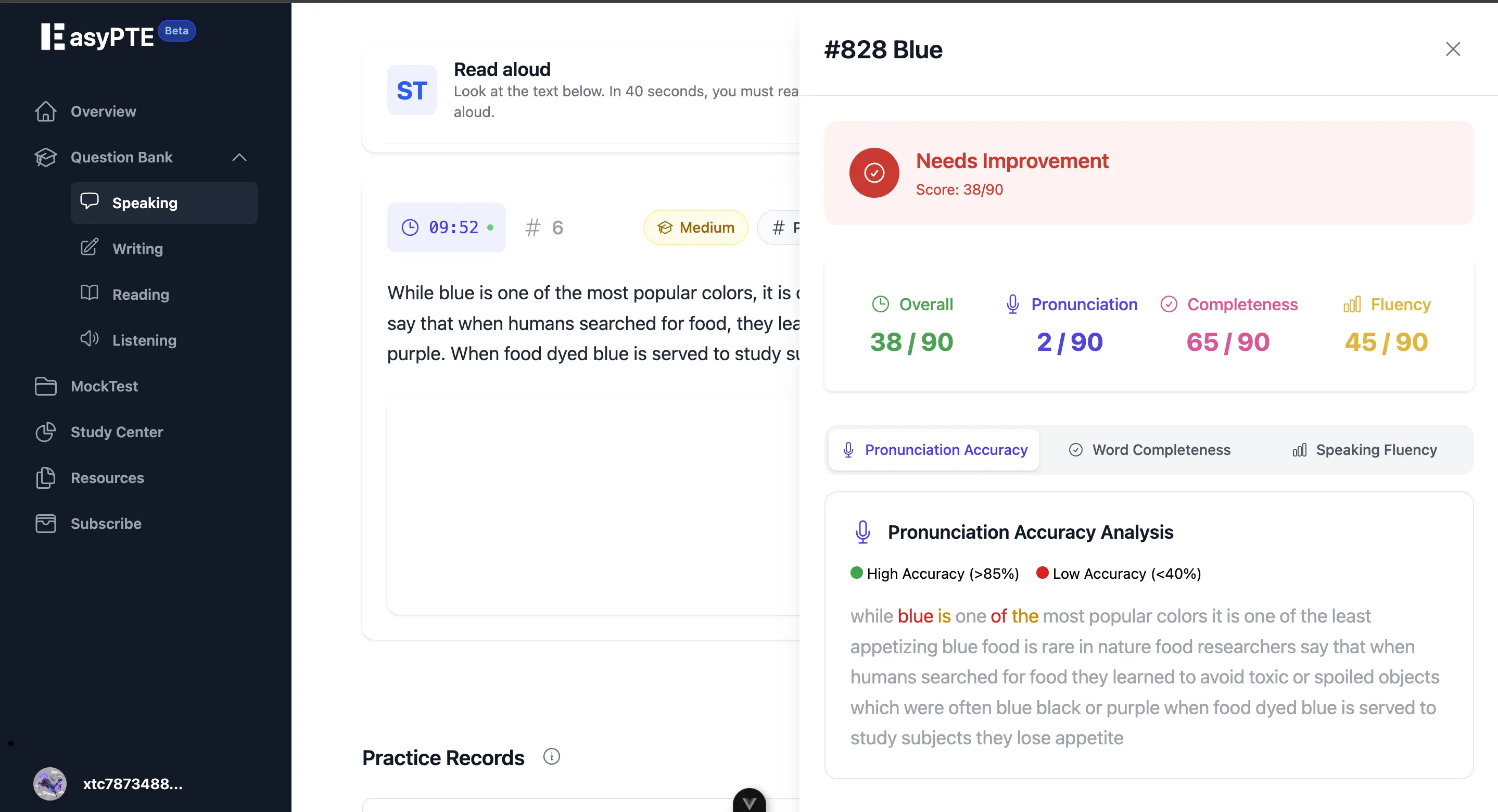Click the Reading book icon

pos(89,293)
